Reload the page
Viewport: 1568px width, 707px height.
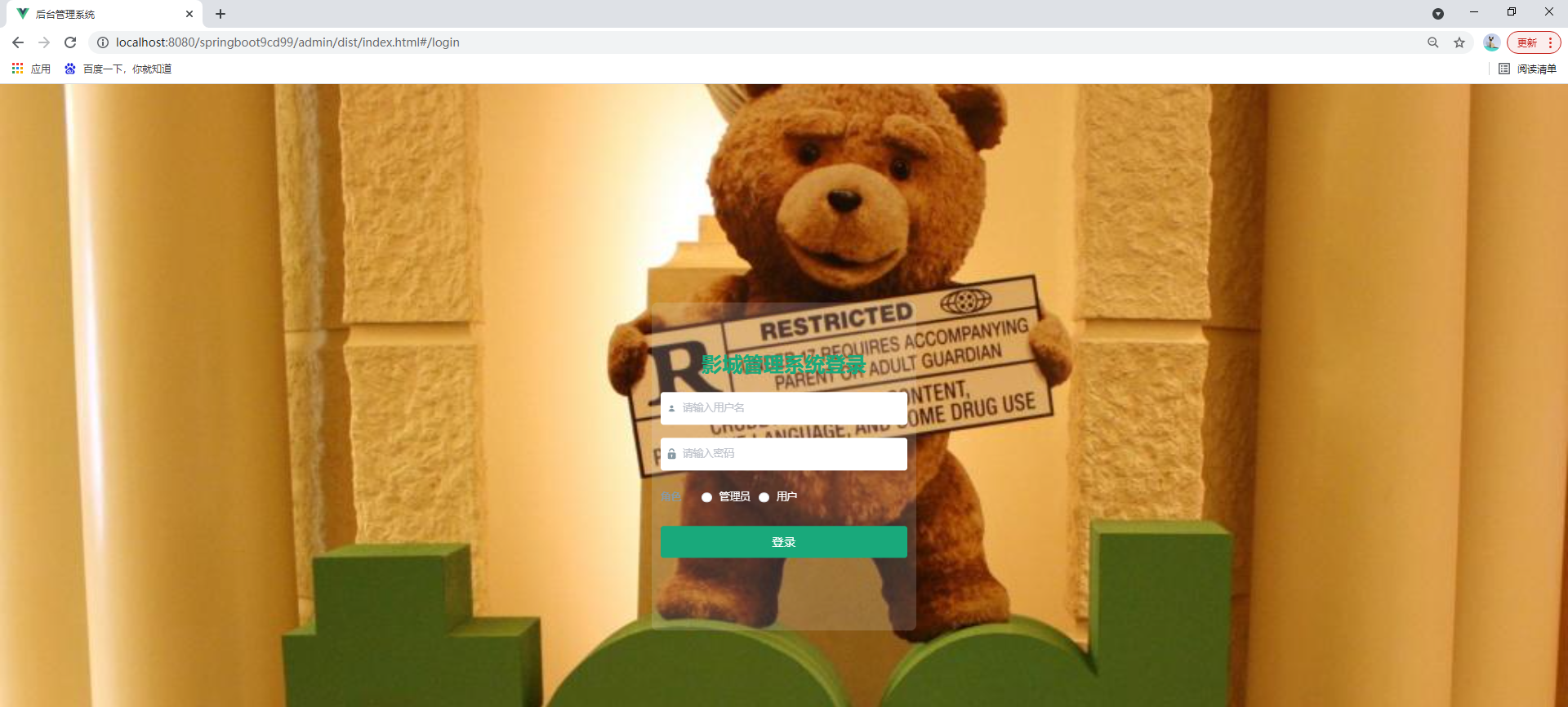tap(70, 42)
